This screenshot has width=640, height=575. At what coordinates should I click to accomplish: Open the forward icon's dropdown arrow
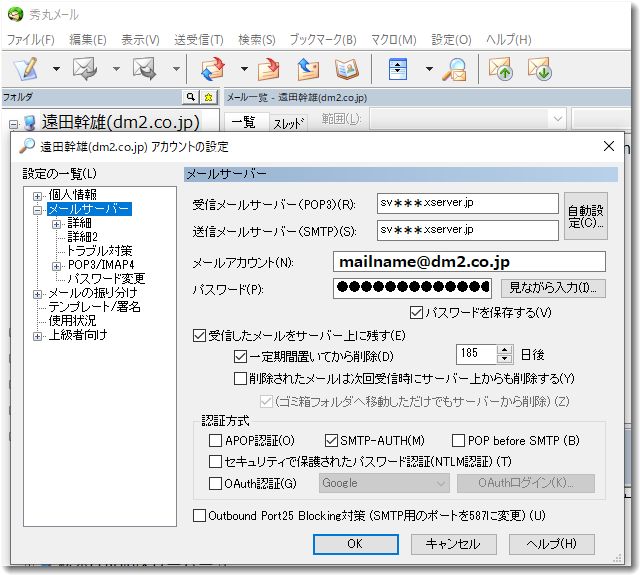coord(176,69)
